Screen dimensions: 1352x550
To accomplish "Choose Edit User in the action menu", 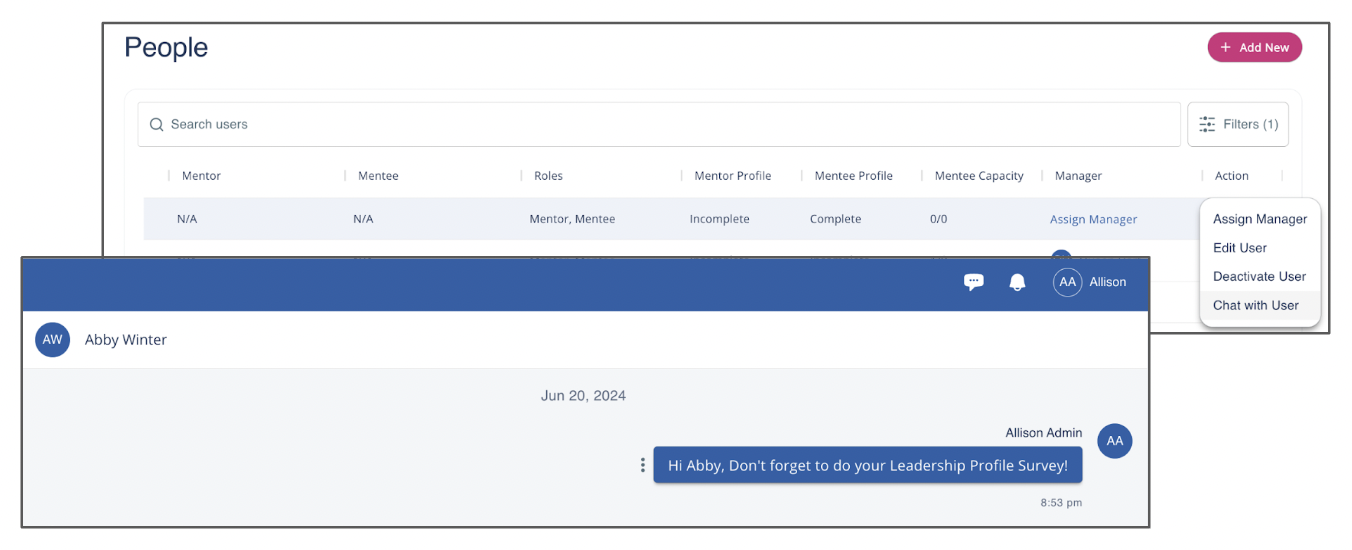I will [x=1239, y=248].
